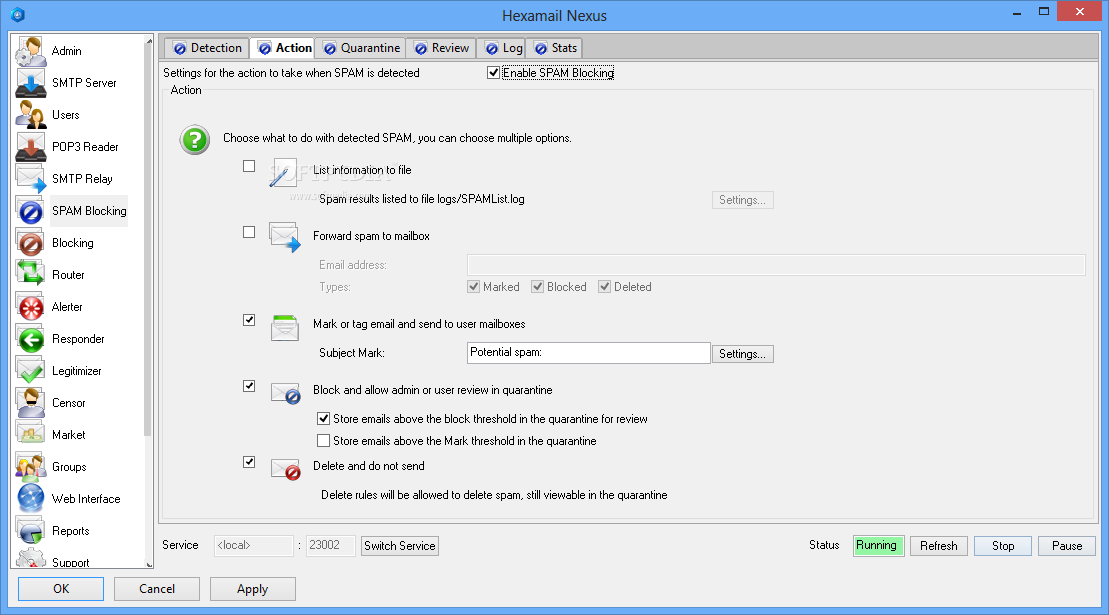Open the Admin section icon
Screen dimensions: 1109x615
pos(31,51)
